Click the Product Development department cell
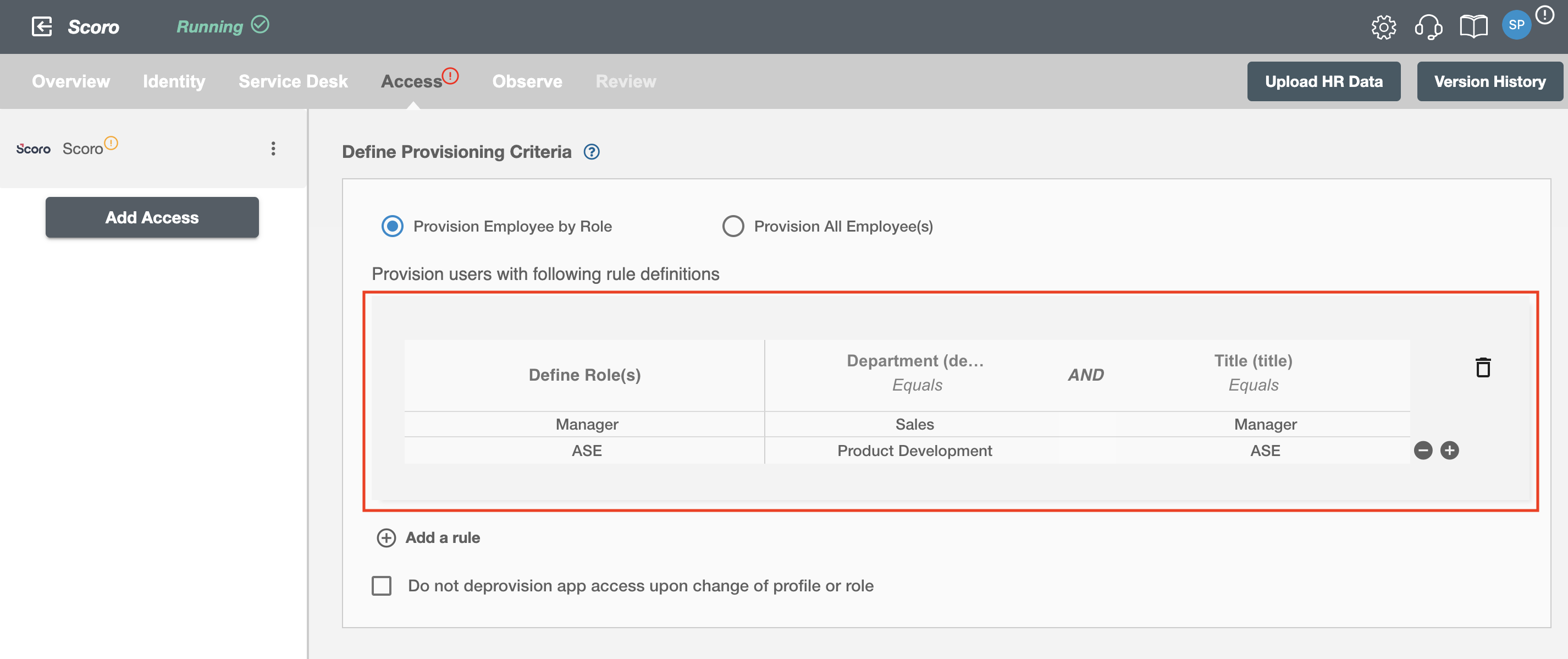 pyautogui.click(x=914, y=451)
